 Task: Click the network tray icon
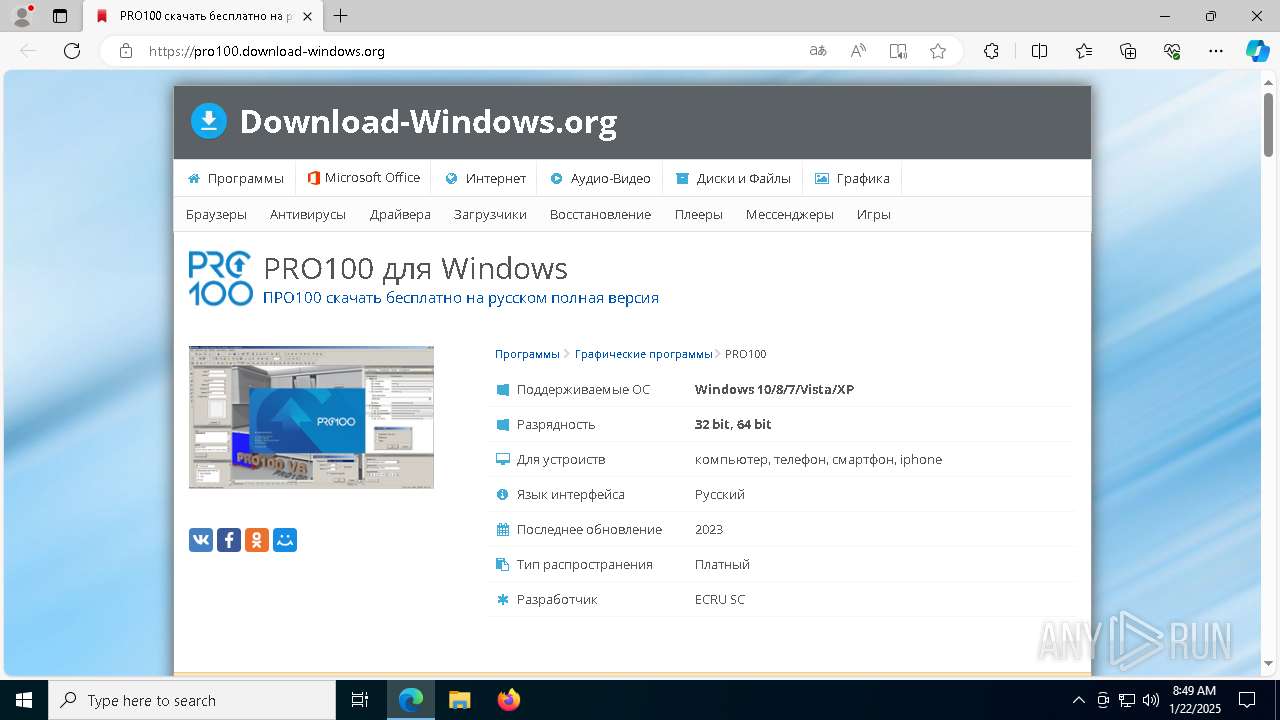1127,700
